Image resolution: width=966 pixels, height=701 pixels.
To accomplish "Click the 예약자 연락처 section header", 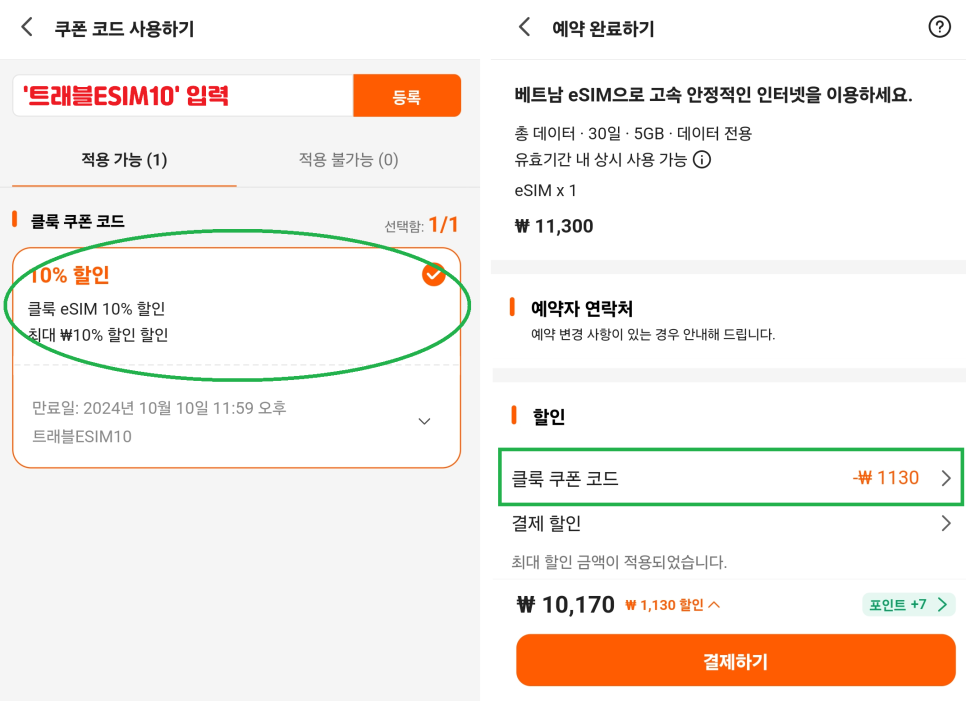I will click(x=582, y=308).
